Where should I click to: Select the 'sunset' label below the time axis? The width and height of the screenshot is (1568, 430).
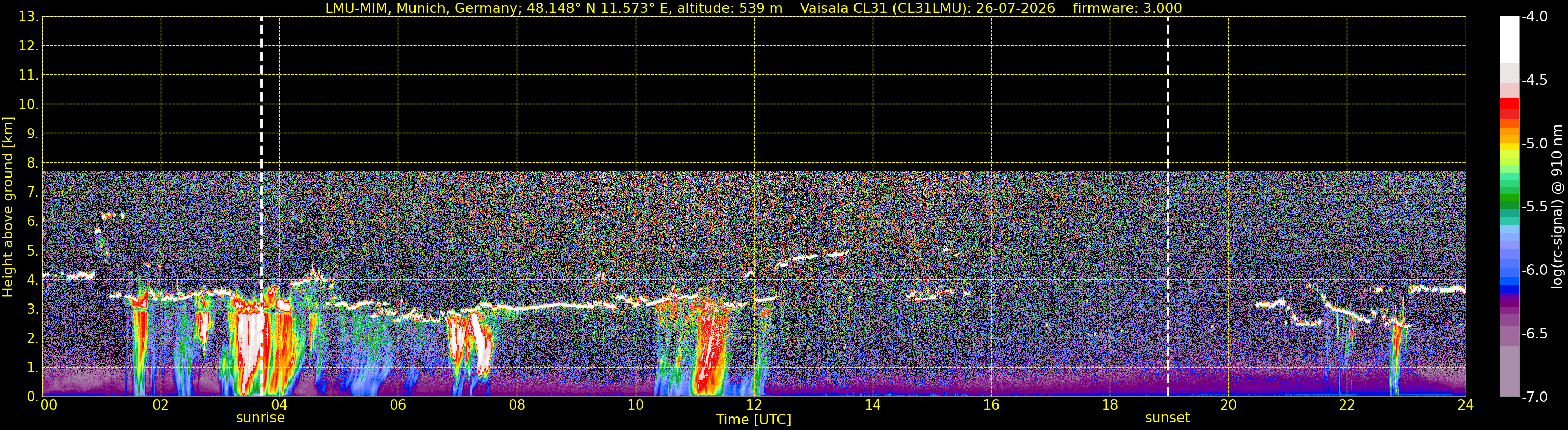point(1168,418)
